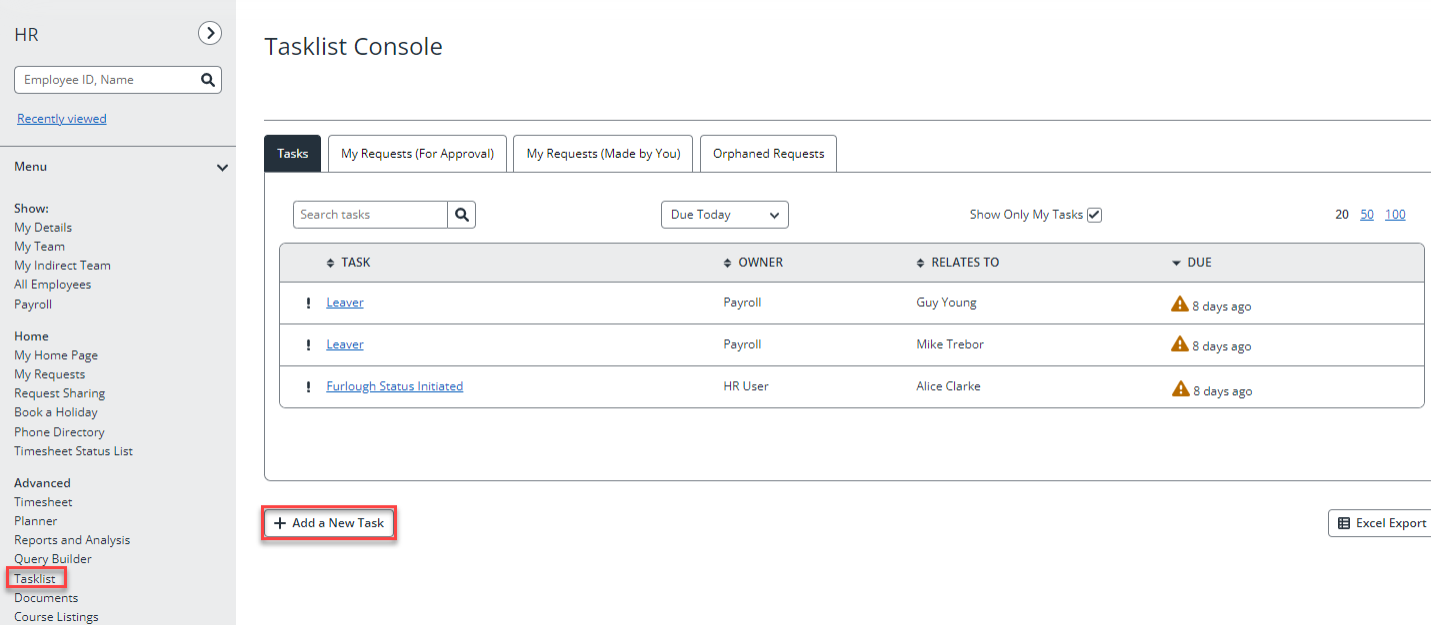Viewport: 1431px width, 625px height.
Task: Open My Requests (For Approval) tab
Action: [417, 153]
